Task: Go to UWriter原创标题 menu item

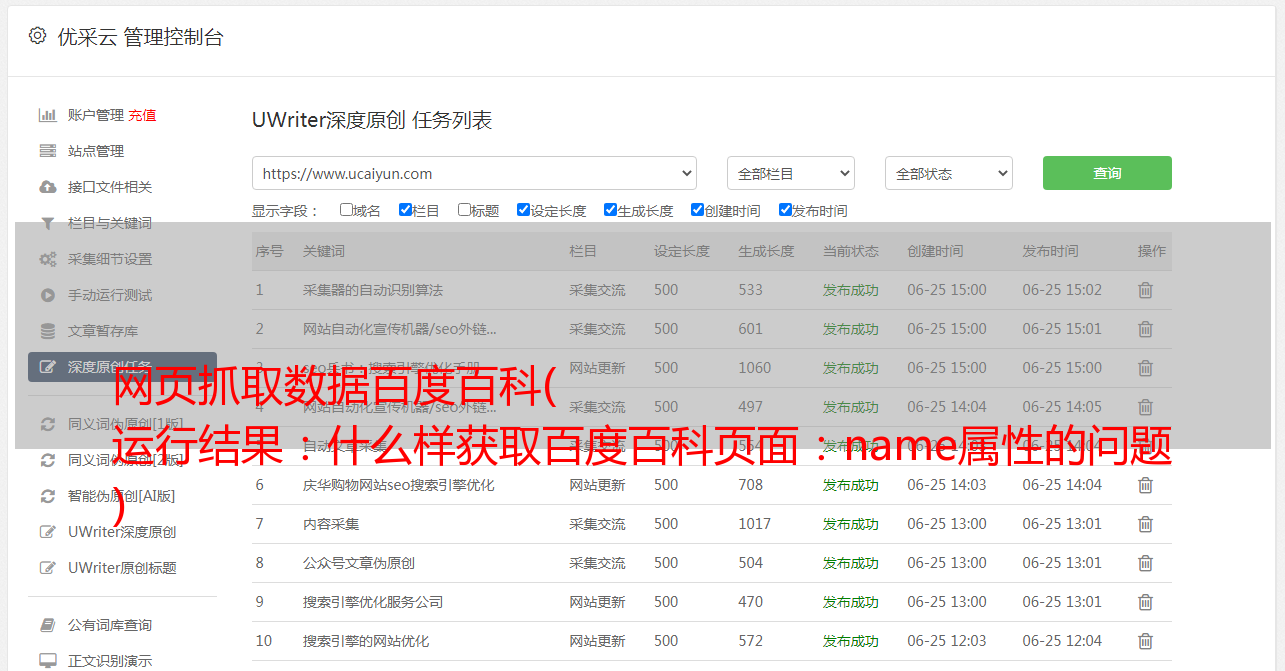Action: pos(122,568)
